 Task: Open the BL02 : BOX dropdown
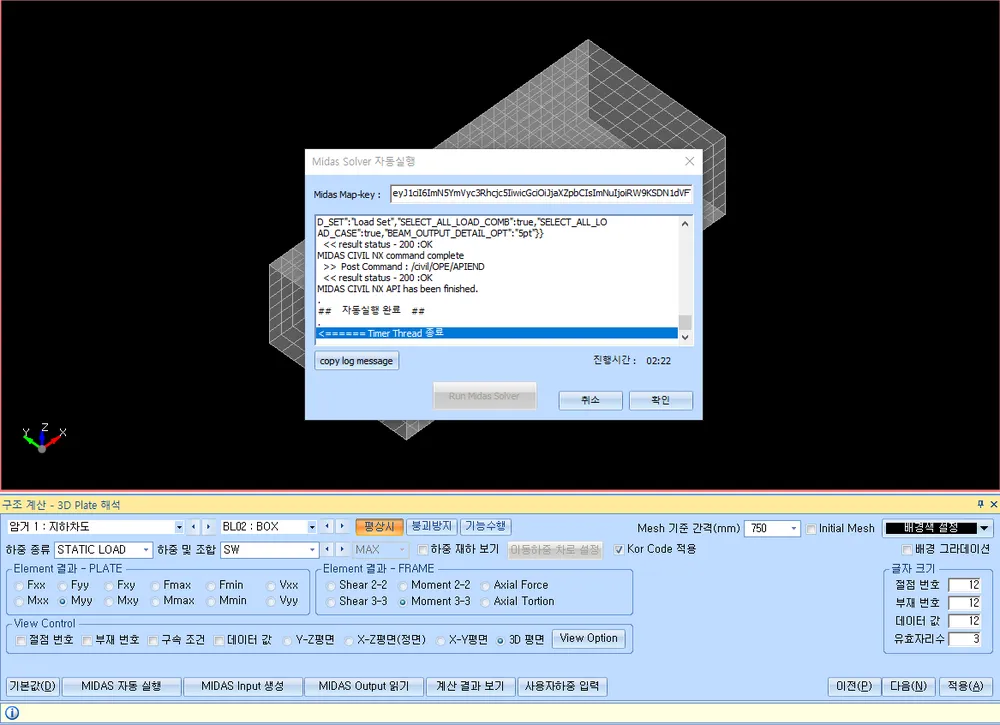(x=312, y=527)
